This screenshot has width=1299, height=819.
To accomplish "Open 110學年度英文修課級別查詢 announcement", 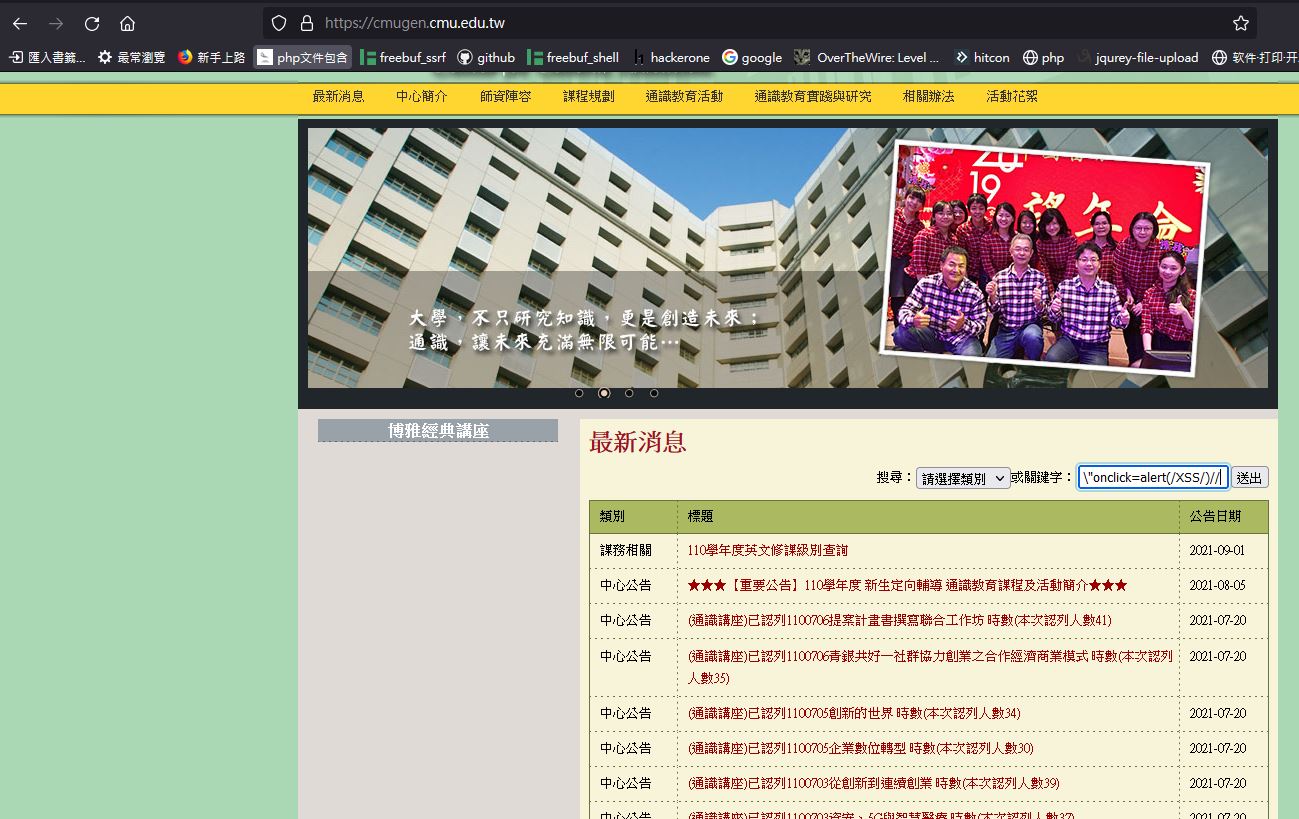I will [x=768, y=550].
